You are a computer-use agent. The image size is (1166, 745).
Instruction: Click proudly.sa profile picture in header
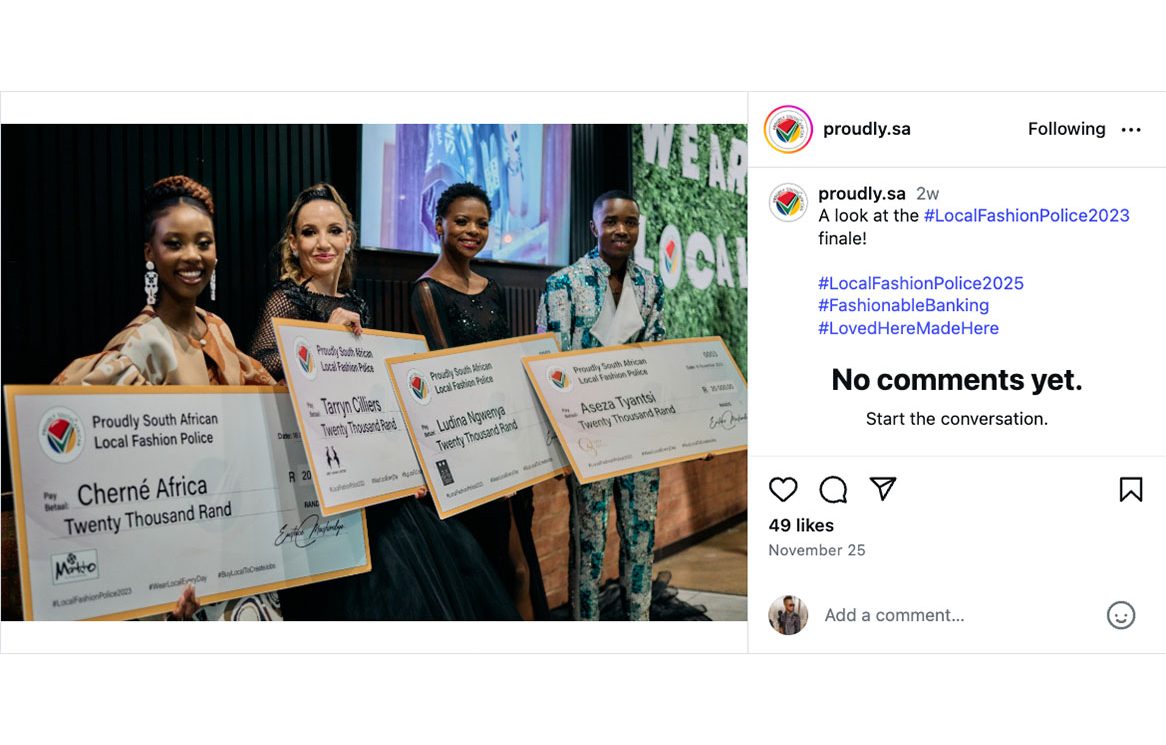(788, 130)
